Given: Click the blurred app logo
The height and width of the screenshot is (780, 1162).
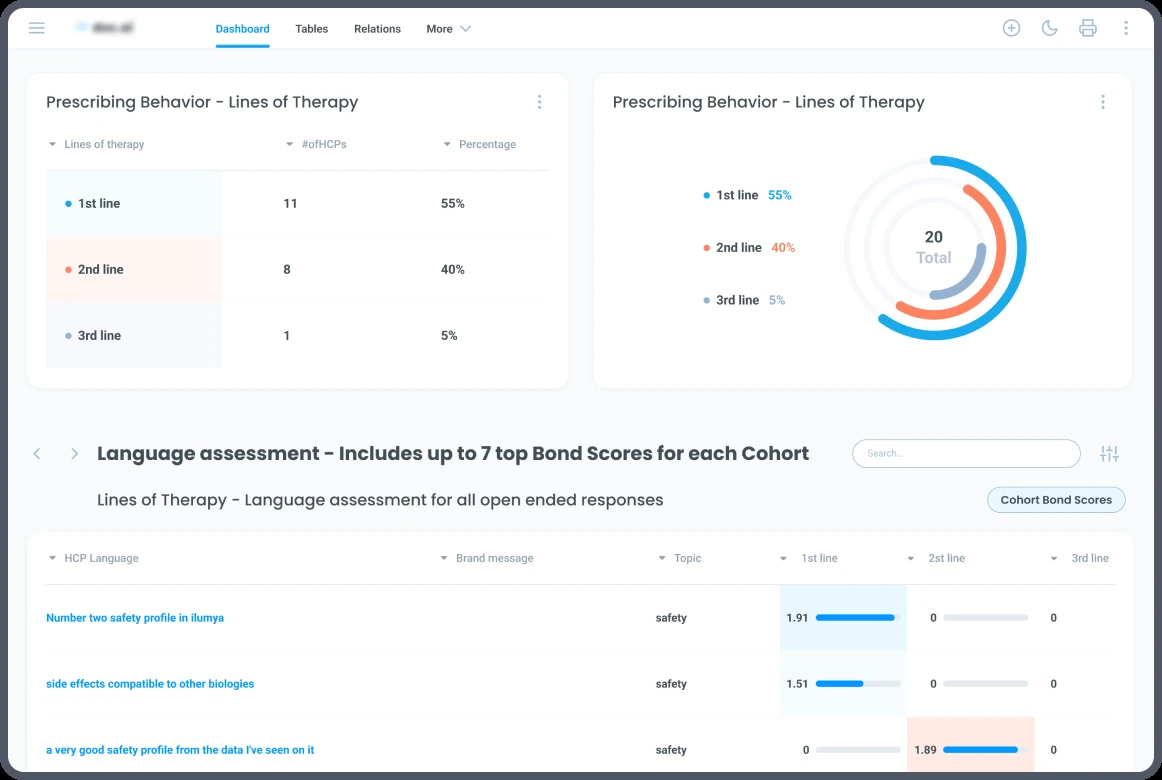Looking at the screenshot, I should click(106, 28).
